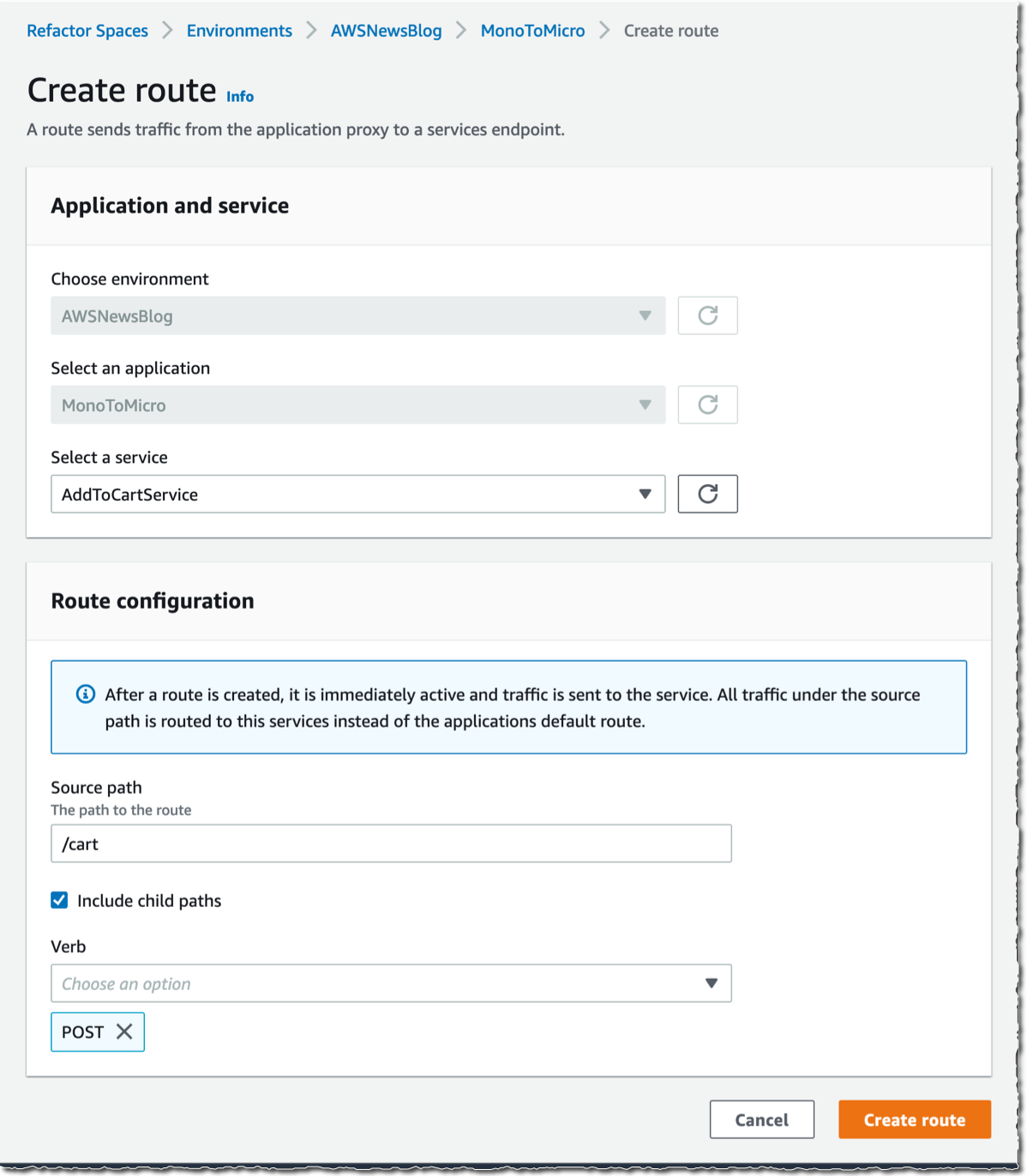
Task: Navigate to AWSNewsBlog breadcrumb
Action: (387, 31)
